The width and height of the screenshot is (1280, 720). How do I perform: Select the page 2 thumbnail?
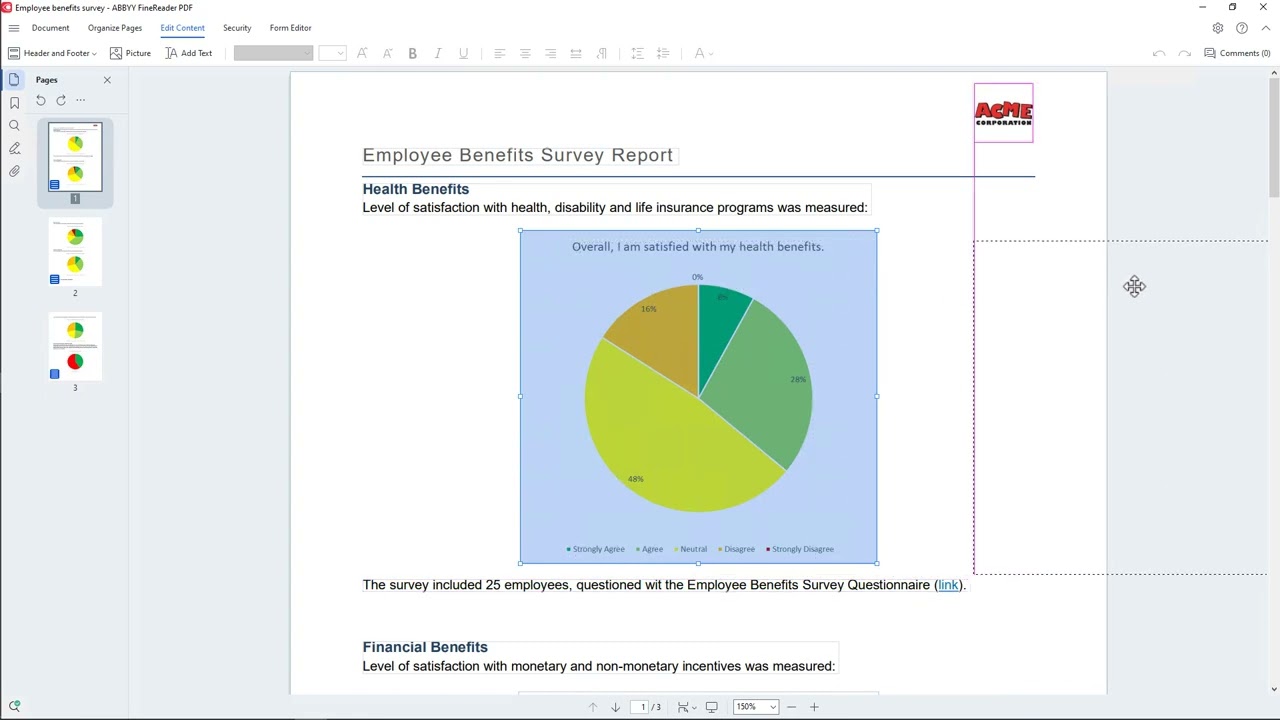tap(75, 253)
